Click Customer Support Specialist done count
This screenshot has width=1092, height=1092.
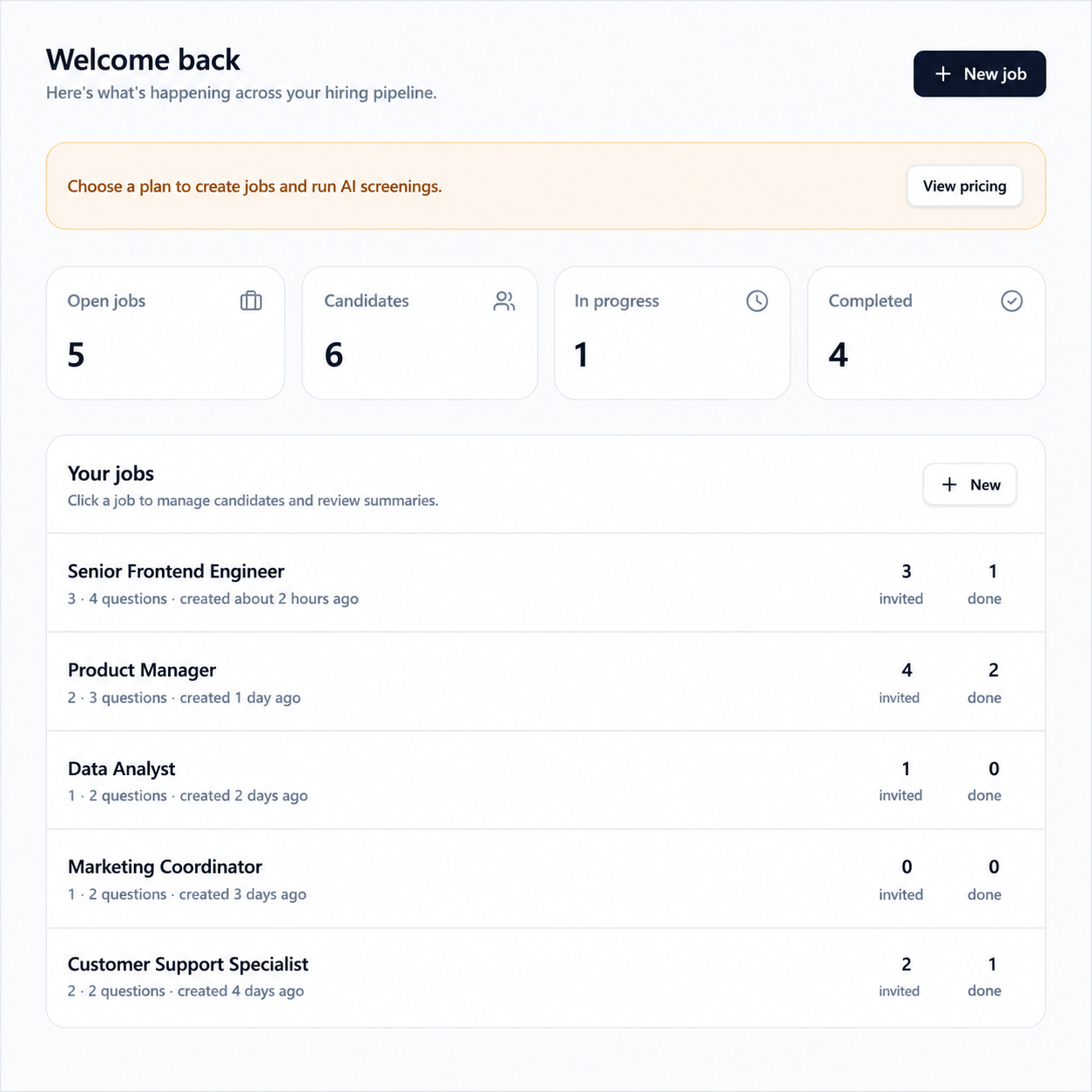tap(993, 964)
